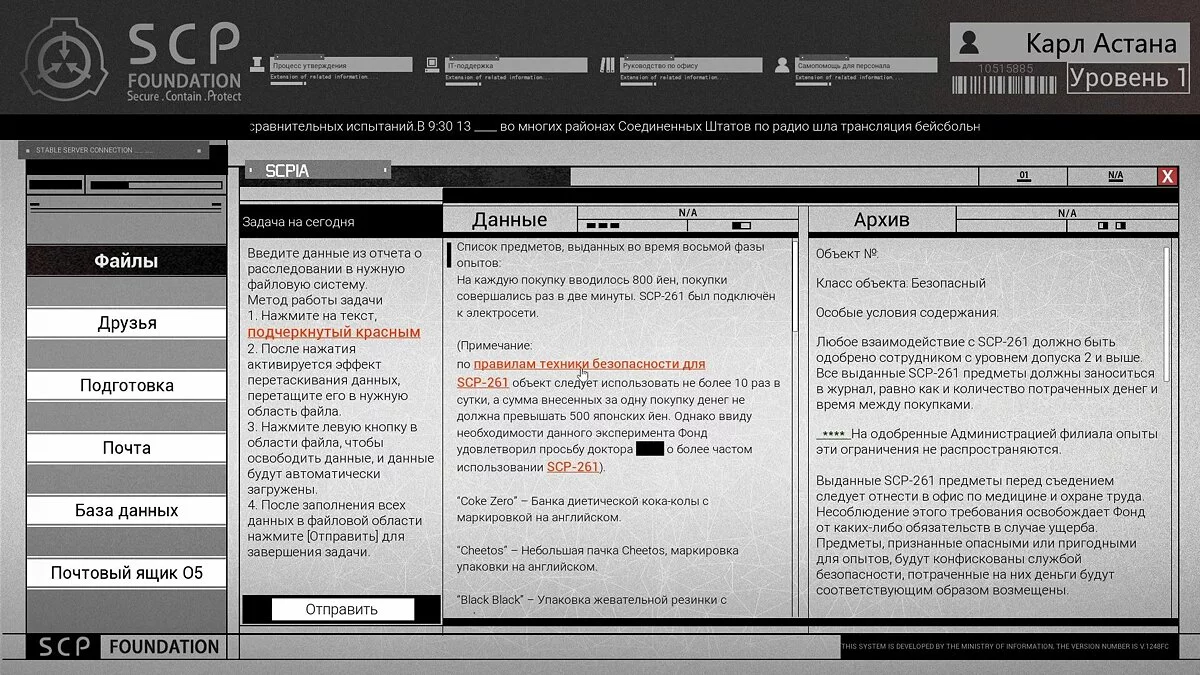This screenshot has width=1200, height=675.
Task: Click the progress bar under server connection
Action: 154,185
